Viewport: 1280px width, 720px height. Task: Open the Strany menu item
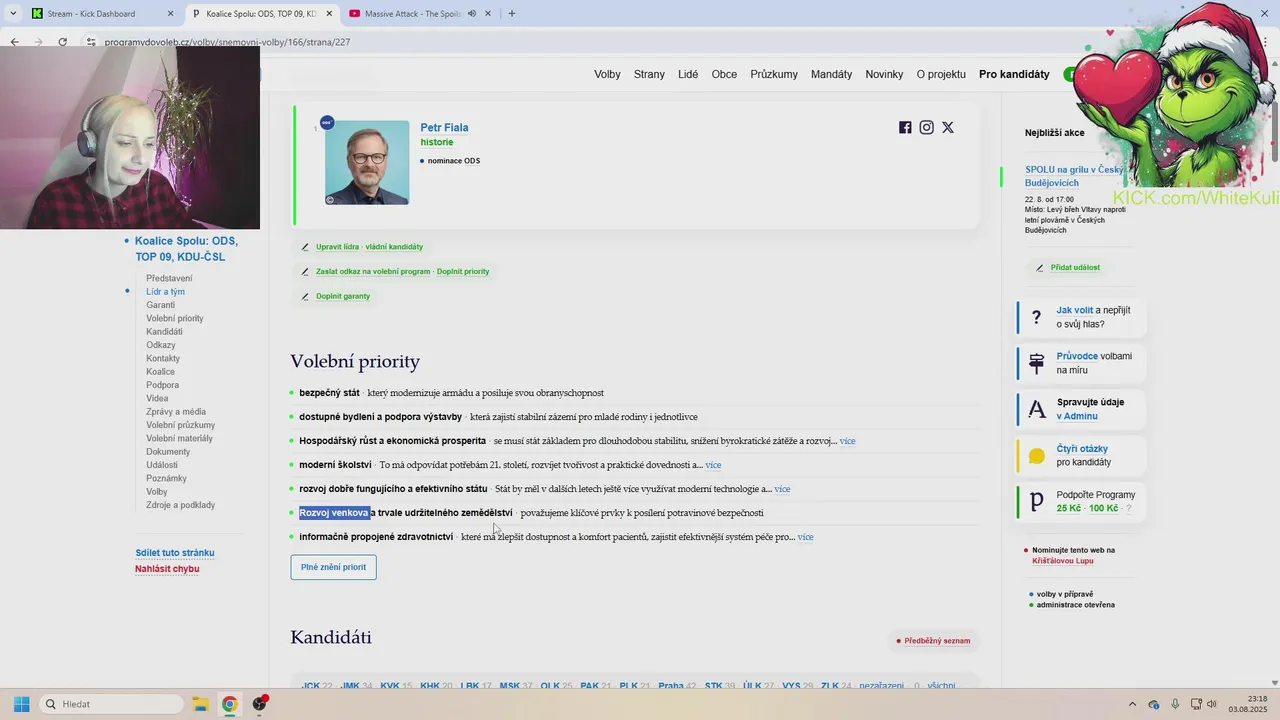pyautogui.click(x=649, y=74)
